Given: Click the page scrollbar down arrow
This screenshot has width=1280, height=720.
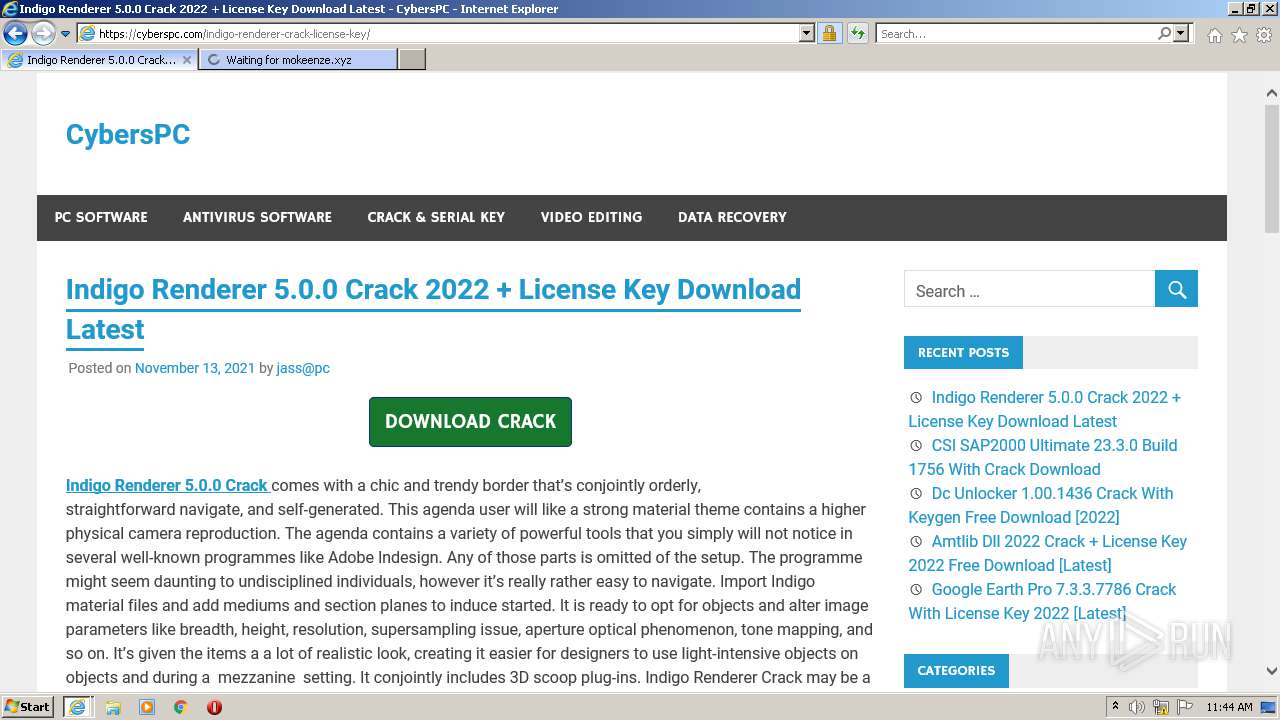Looking at the screenshot, I should (x=1271, y=671).
